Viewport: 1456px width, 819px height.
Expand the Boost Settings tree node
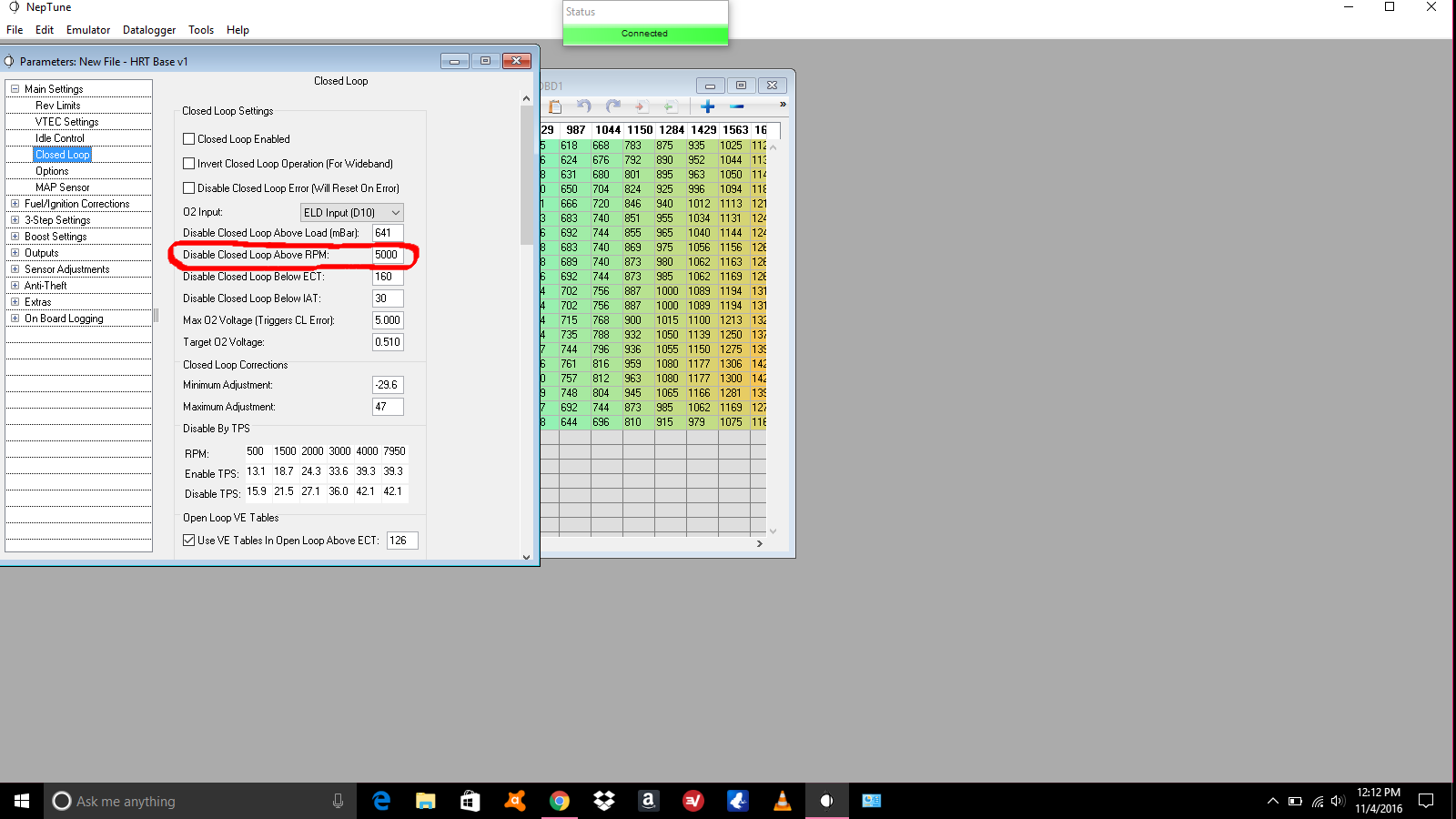coord(15,237)
